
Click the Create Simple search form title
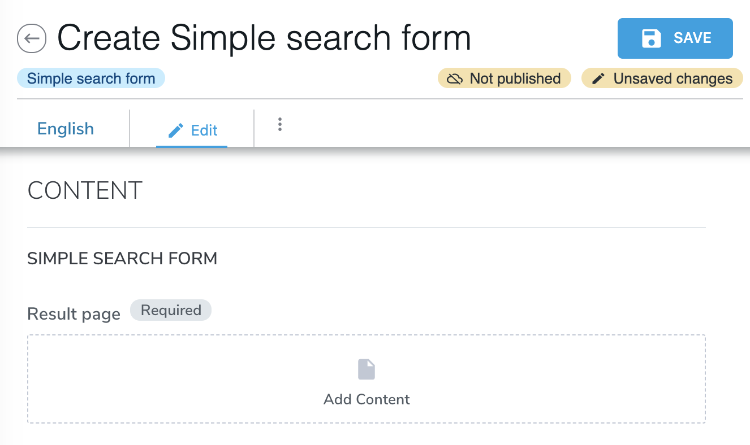pyautogui.click(x=264, y=38)
